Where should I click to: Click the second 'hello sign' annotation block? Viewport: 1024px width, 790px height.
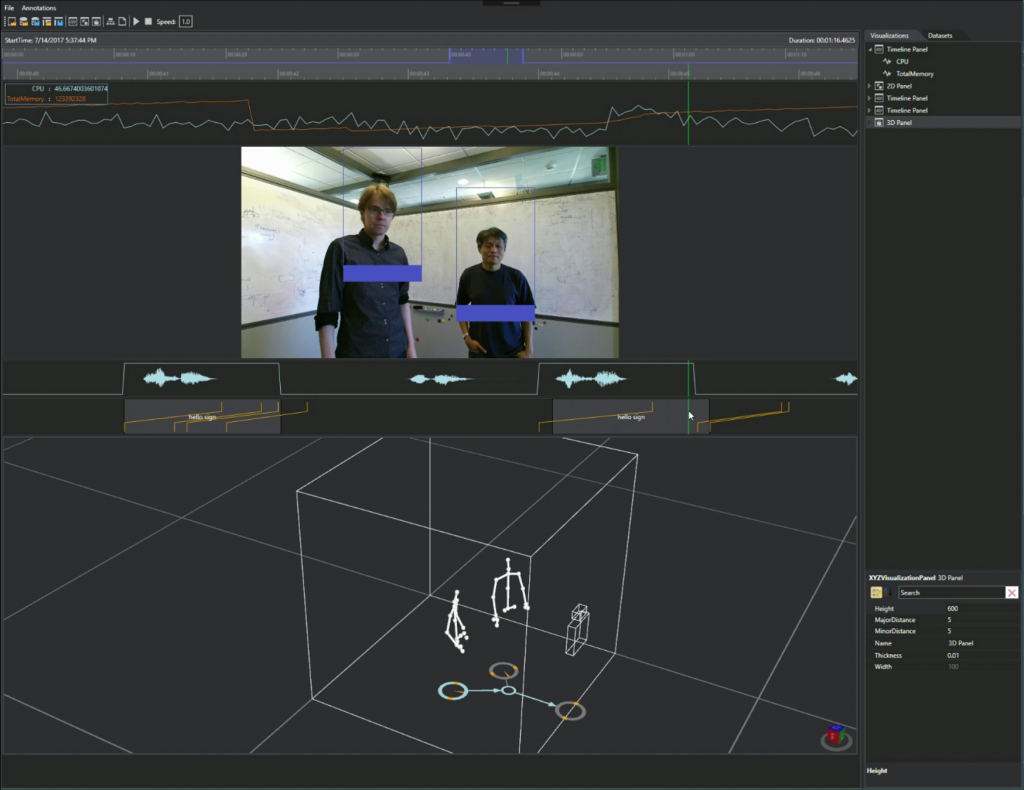630,416
